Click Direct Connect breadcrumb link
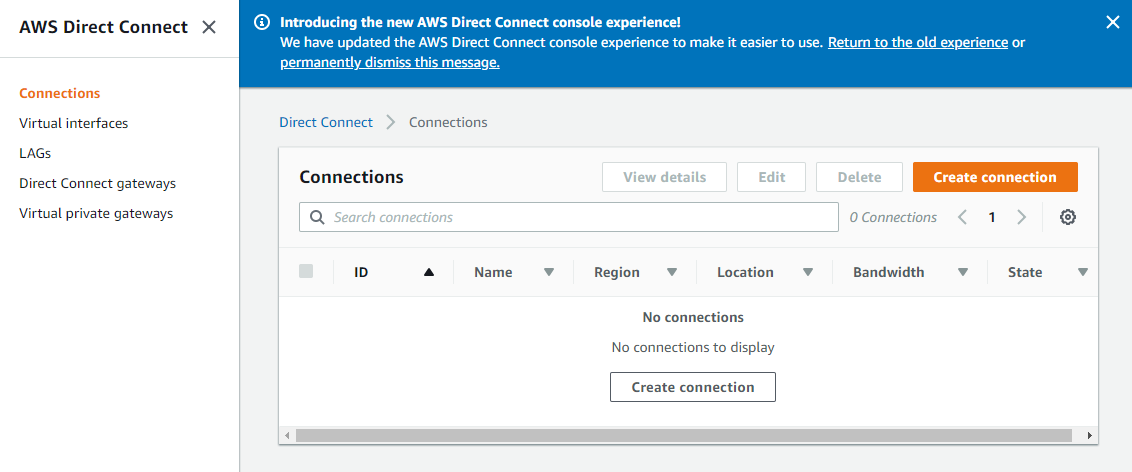The height and width of the screenshot is (472, 1132). [326, 122]
